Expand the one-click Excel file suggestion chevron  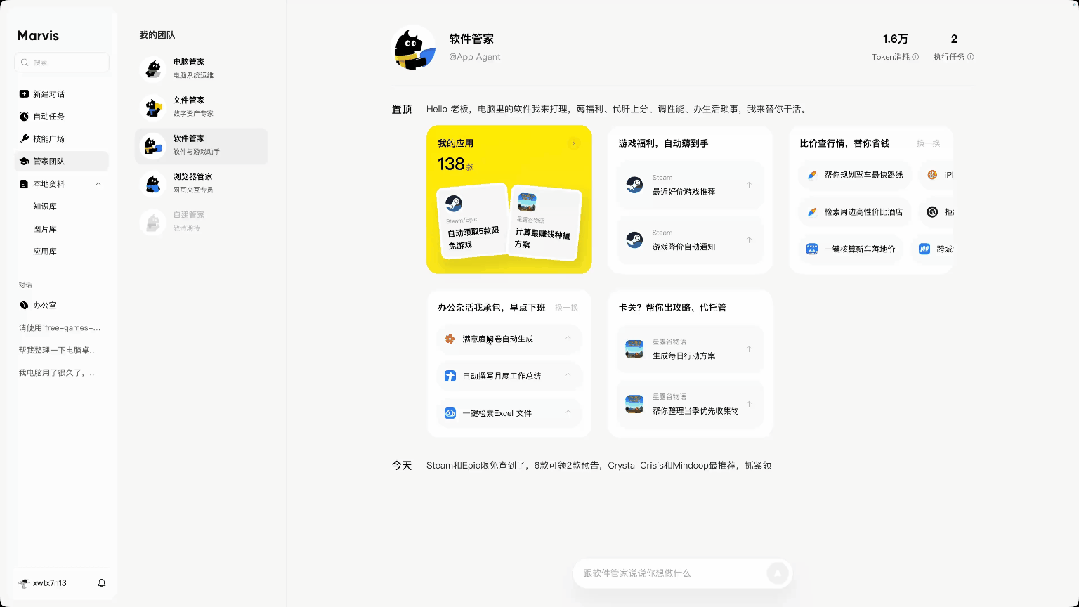point(568,413)
